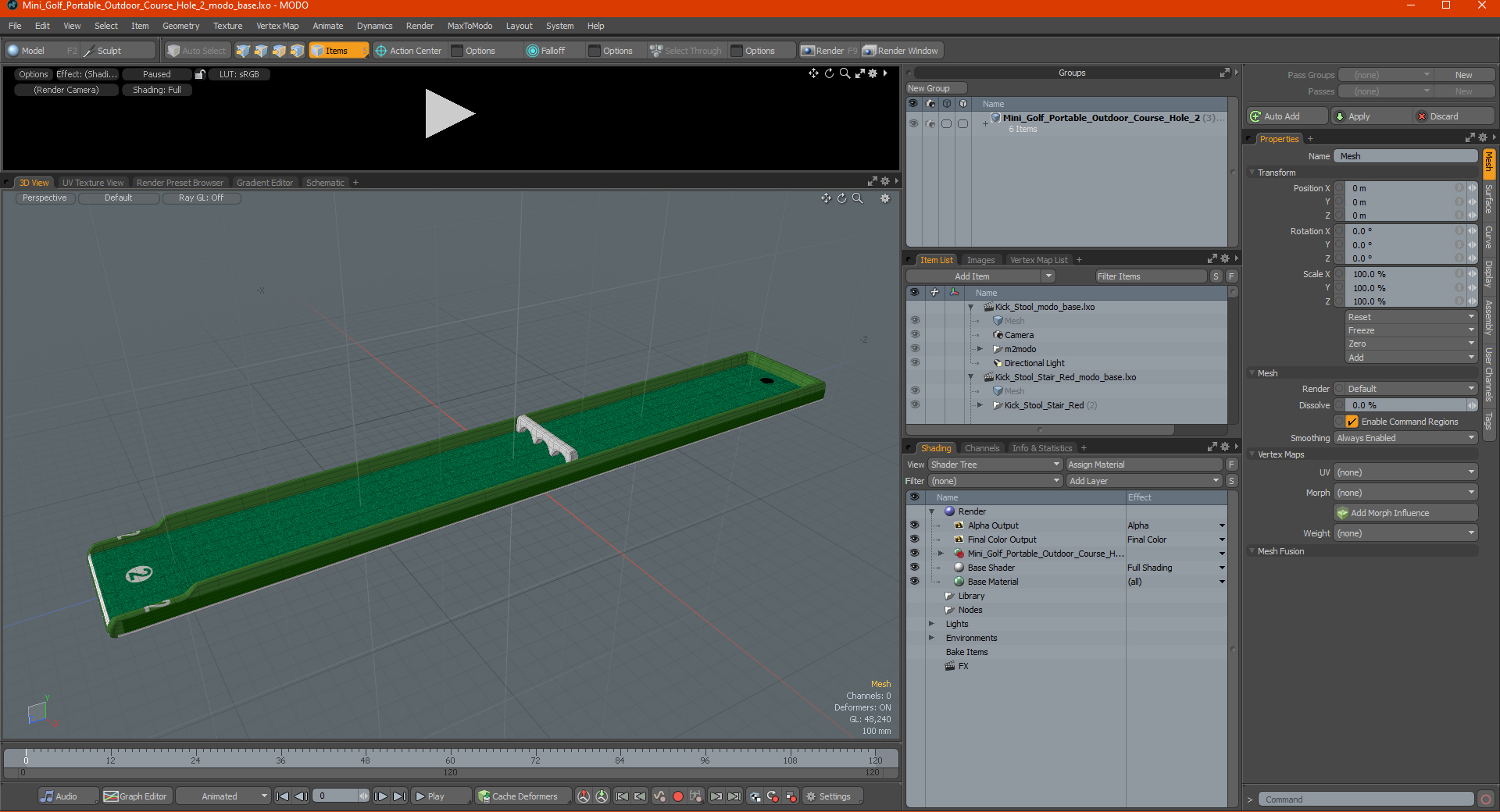This screenshot has width=1500, height=812.
Task: Select Edges selection mode icon
Action: 261,51
